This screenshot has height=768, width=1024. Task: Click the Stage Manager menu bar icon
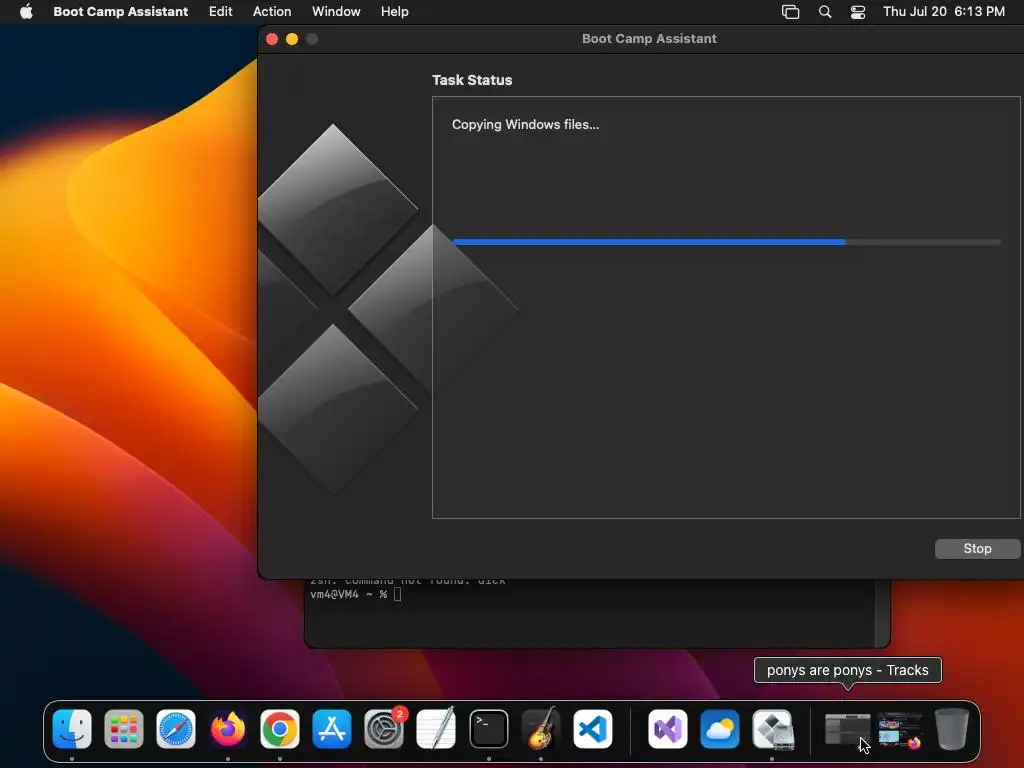click(790, 12)
